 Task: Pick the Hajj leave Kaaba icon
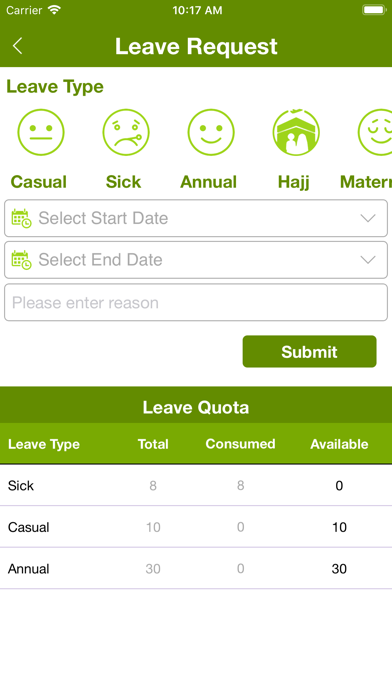tap(296, 132)
